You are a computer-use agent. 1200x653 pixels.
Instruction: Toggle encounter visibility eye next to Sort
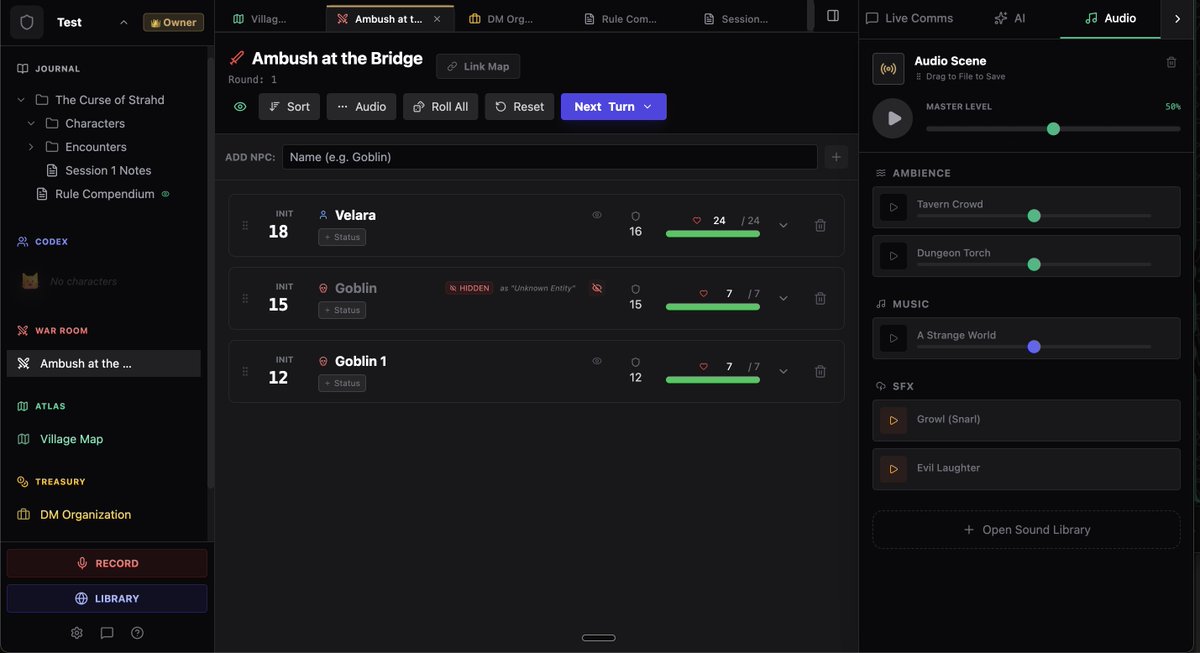(x=240, y=107)
